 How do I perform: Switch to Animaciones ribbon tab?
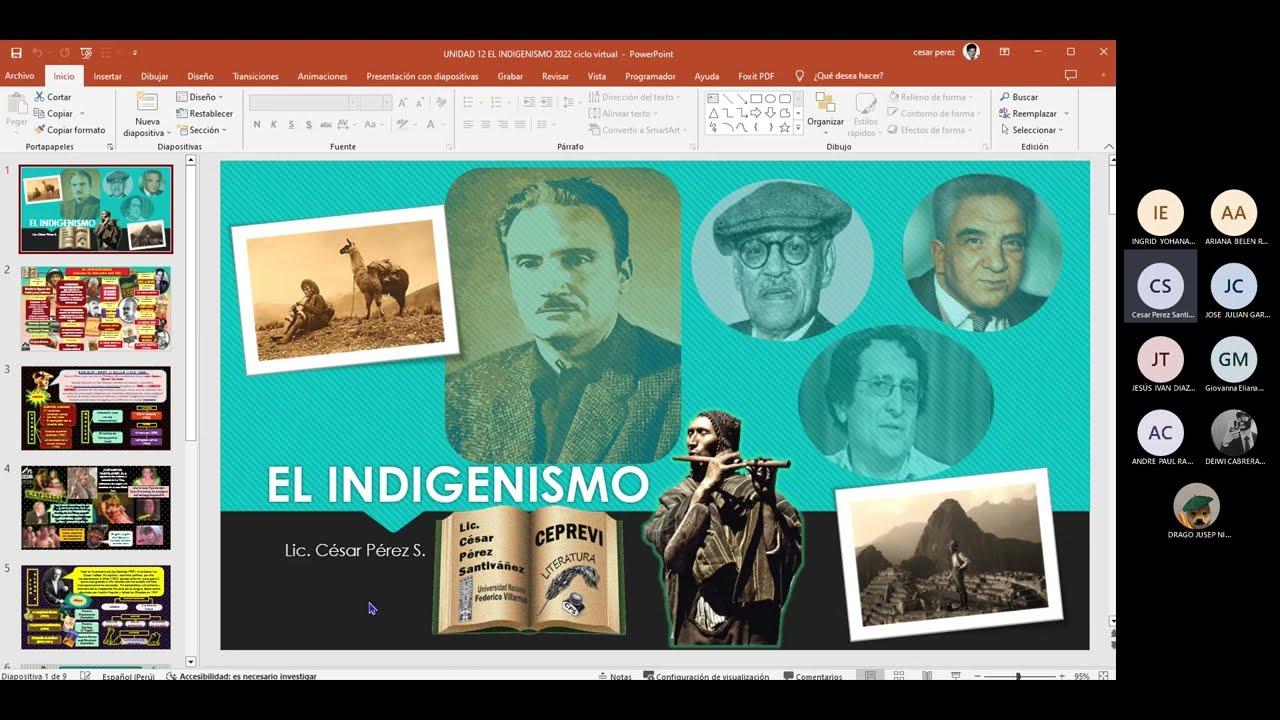[323, 76]
